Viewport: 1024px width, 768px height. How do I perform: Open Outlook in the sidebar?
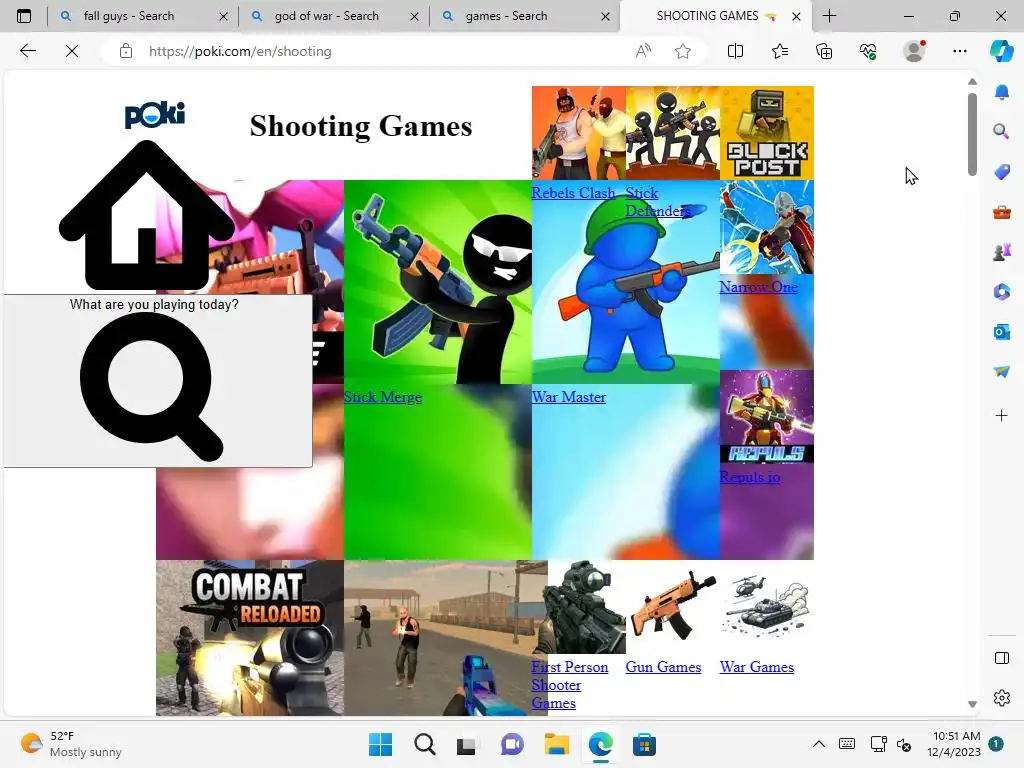(1002, 332)
